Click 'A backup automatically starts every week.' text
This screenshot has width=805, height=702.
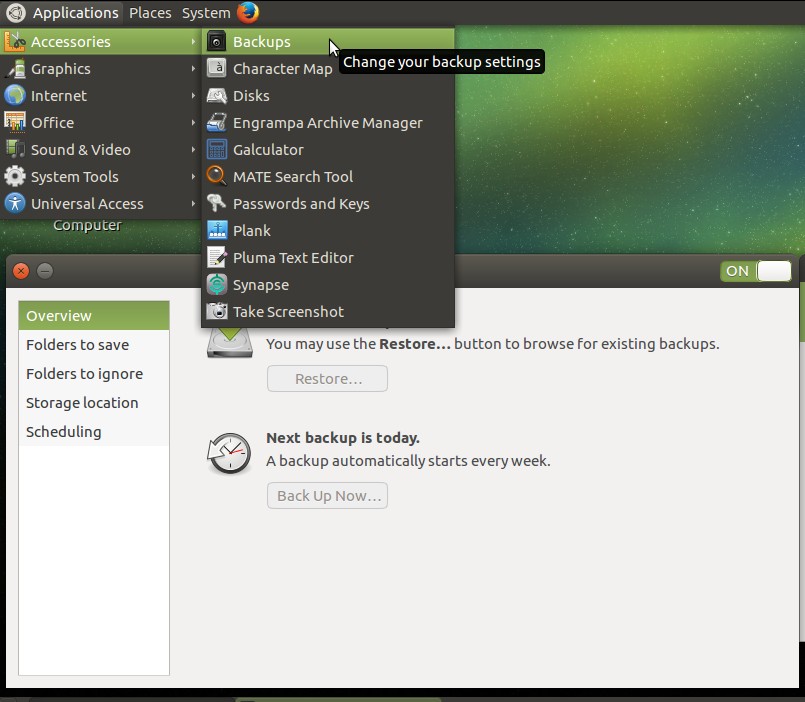pos(408,461)
